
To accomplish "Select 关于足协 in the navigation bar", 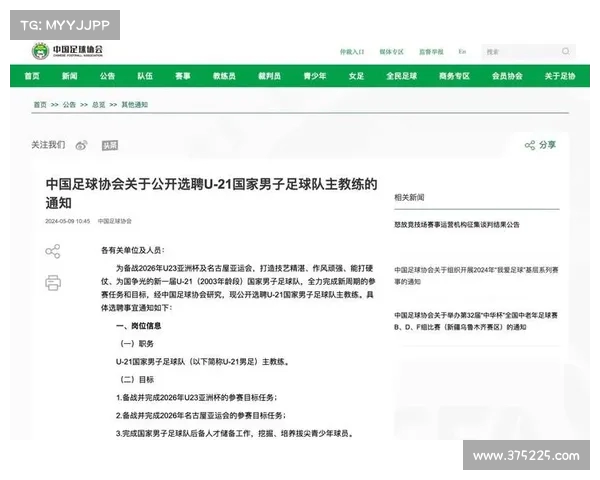I will point(560,76).
